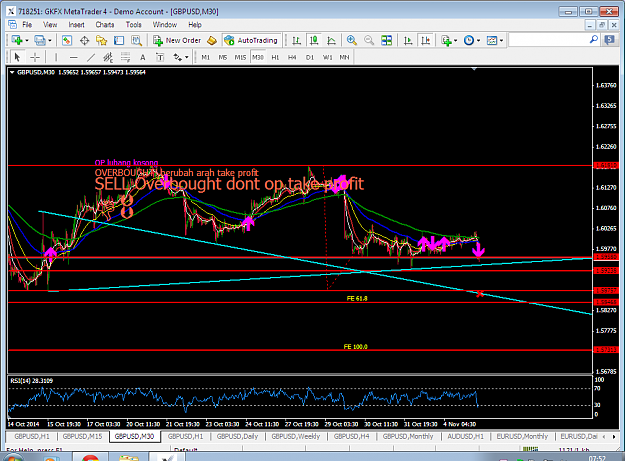Switch to the GBPUSD,Weekly chart tab

296,436
